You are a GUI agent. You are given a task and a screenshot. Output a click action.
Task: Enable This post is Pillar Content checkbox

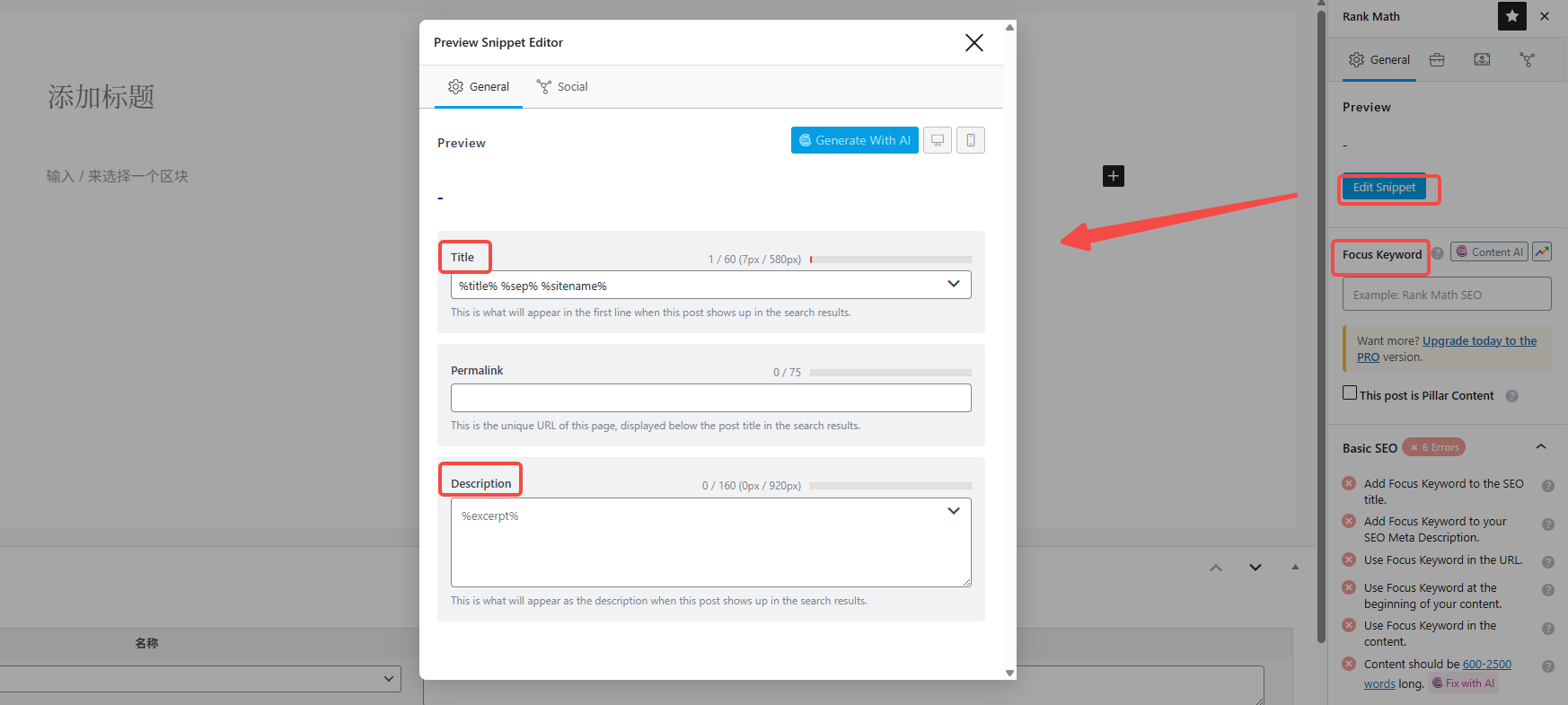pos(1350,393)
